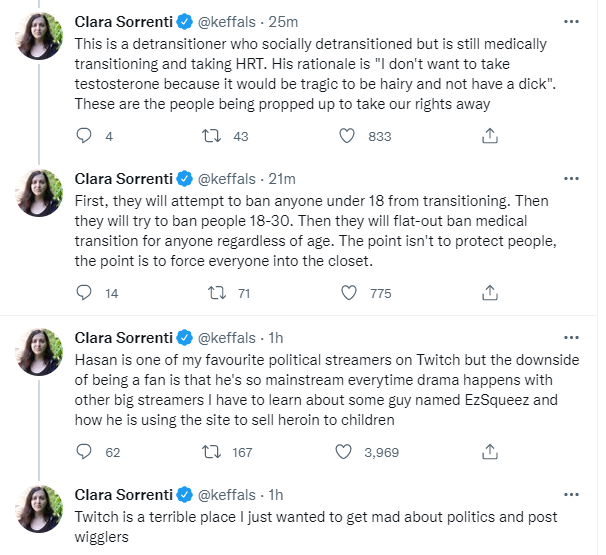The image size is (606, 555).
Task: Reply to the detransitioner tweet
Action: tap(85, 136)
